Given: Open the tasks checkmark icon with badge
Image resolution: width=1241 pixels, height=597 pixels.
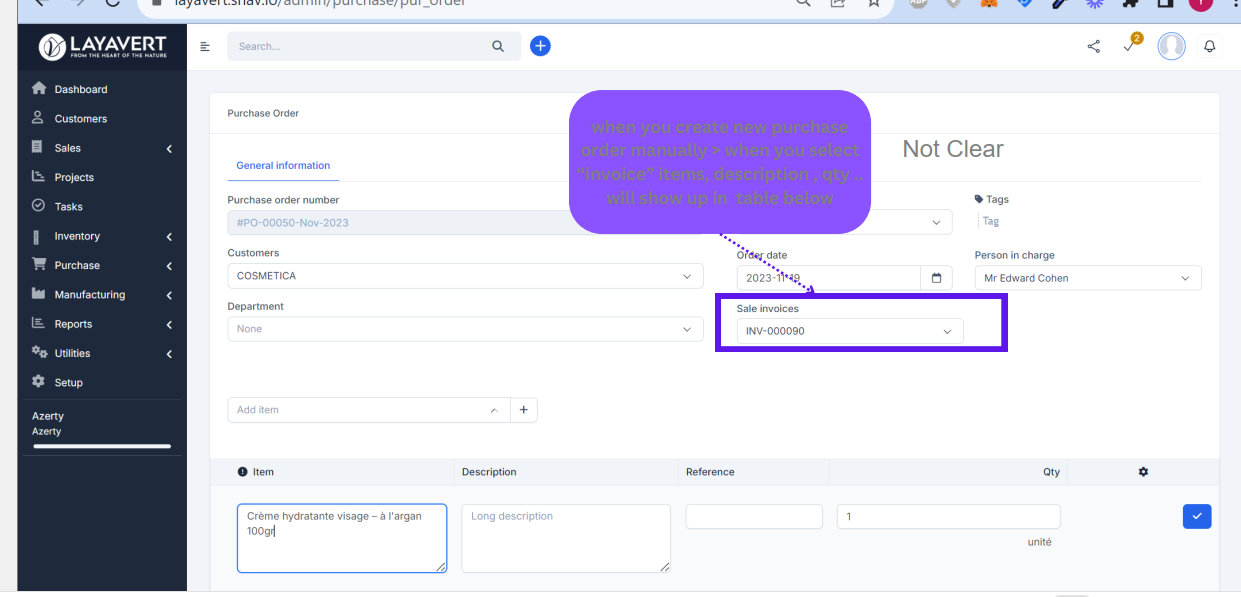Looking at the screenshot, I should click(x=1129, y=46).
